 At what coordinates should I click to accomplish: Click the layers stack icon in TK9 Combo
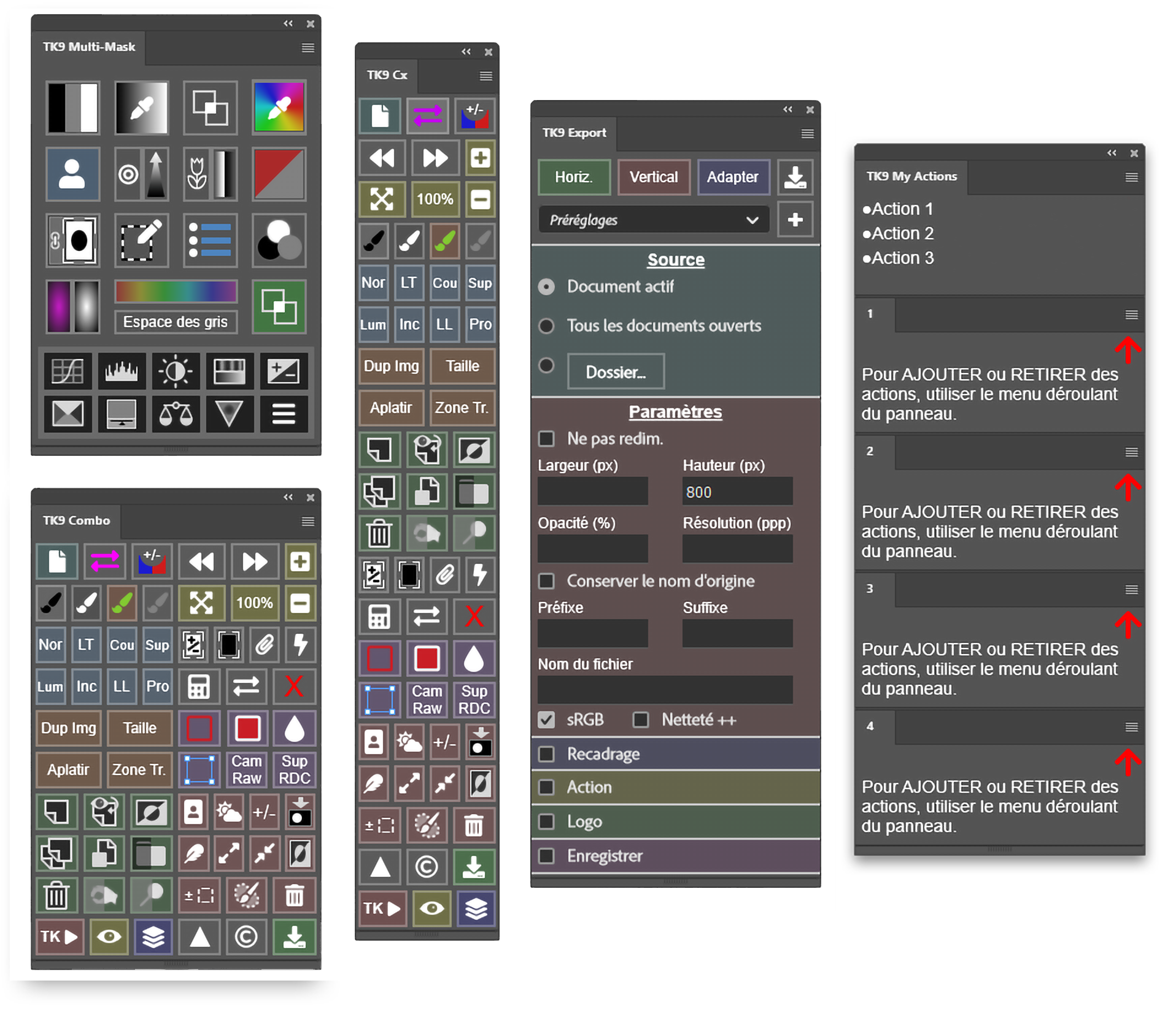pos(153,936)
